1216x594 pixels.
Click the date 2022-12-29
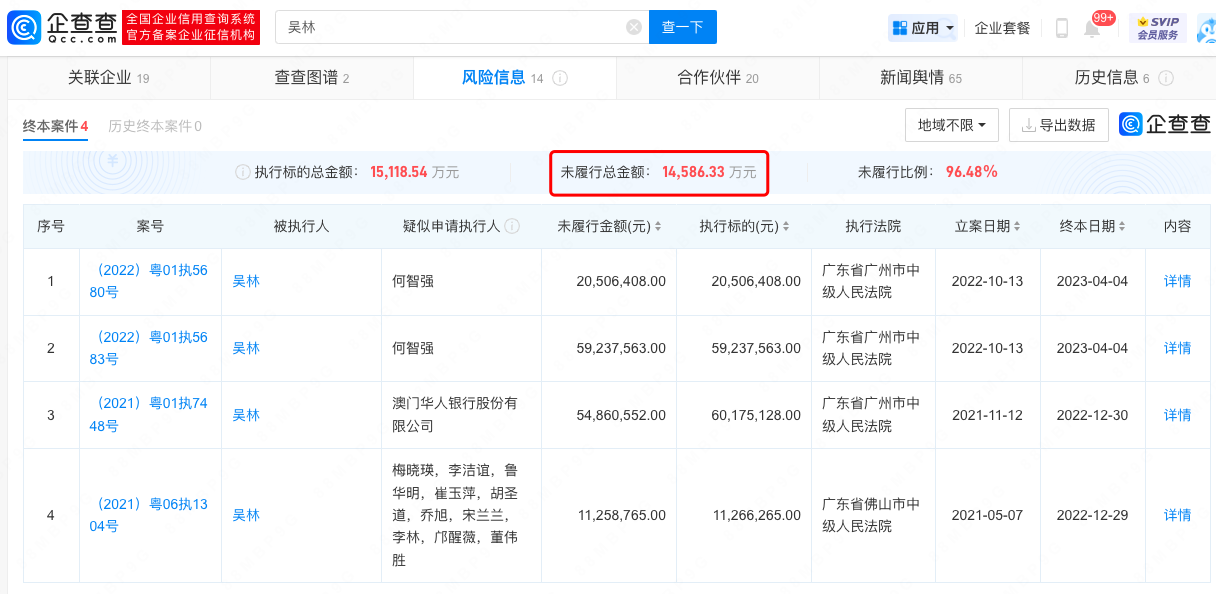(1092, 515)
